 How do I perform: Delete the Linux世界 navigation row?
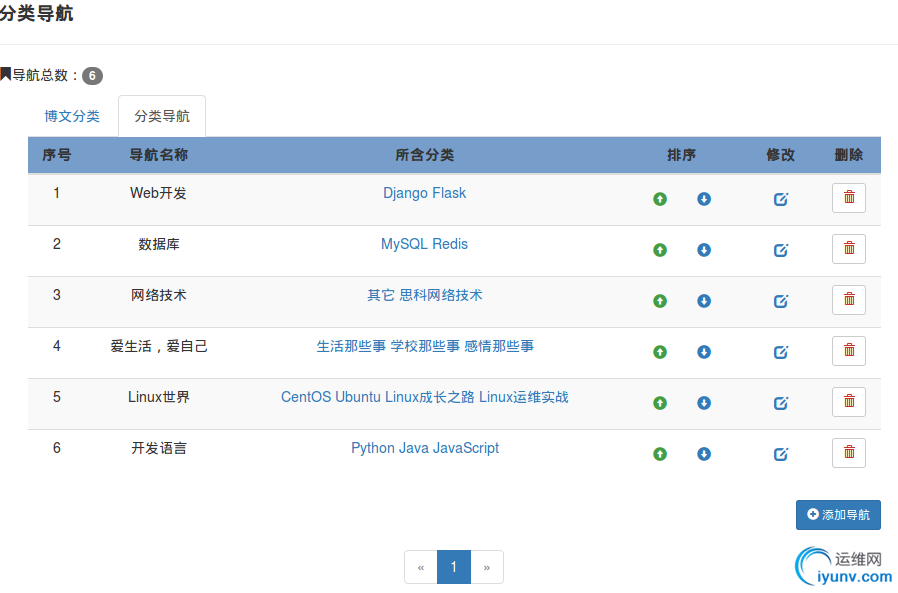click(x=849, y=402)
